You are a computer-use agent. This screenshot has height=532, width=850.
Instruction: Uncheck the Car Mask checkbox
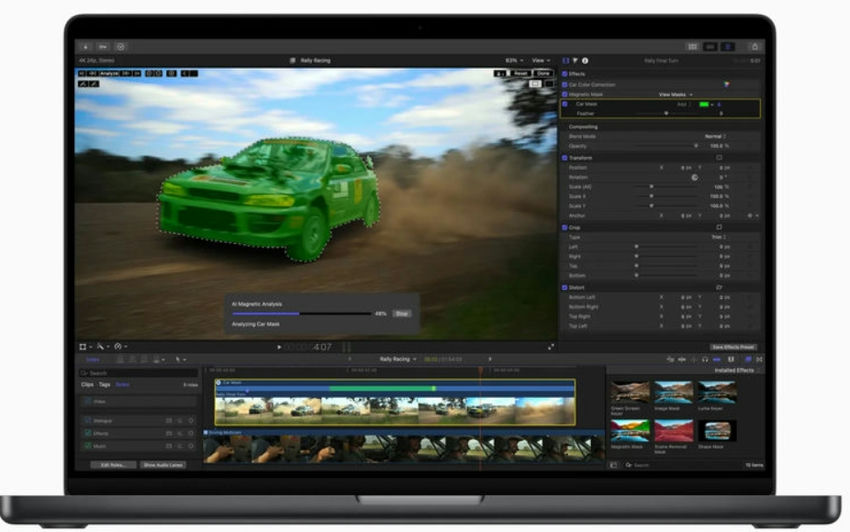click(x=565, y=104)
